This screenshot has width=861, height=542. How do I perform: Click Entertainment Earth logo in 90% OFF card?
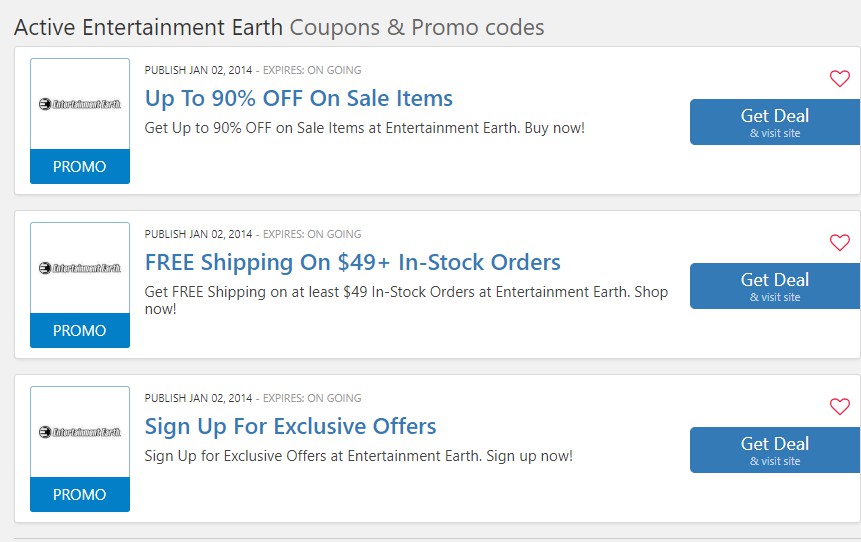(80, 104)
